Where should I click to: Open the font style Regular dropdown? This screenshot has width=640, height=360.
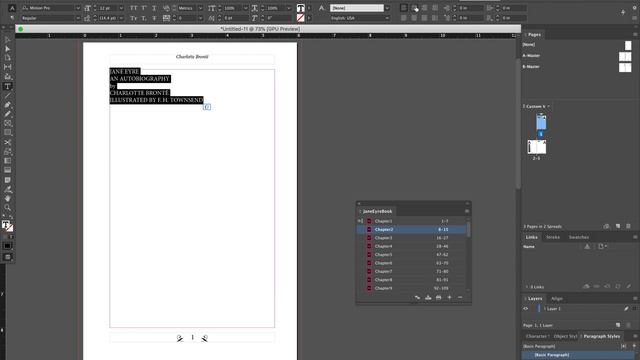pyautogui.click(x=78, y=18)
